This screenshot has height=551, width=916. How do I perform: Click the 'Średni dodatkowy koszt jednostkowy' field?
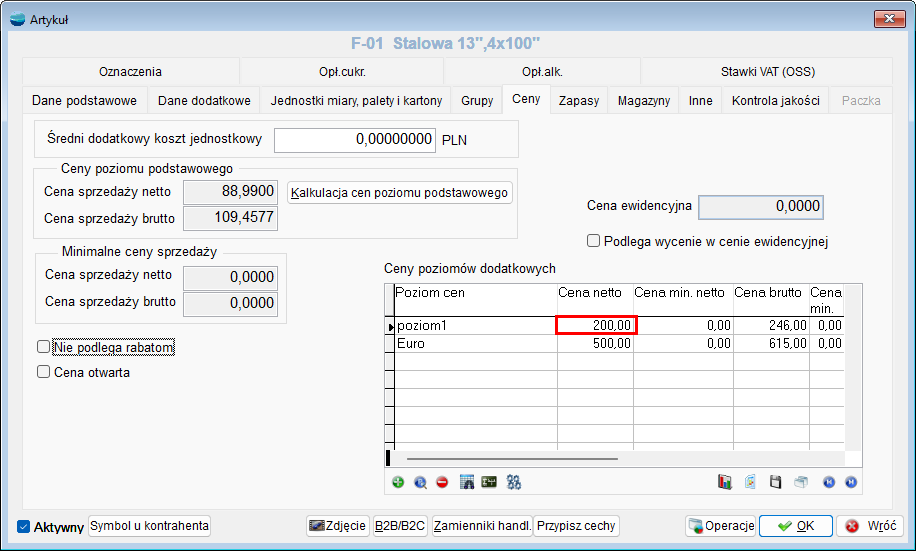point(355,140)
